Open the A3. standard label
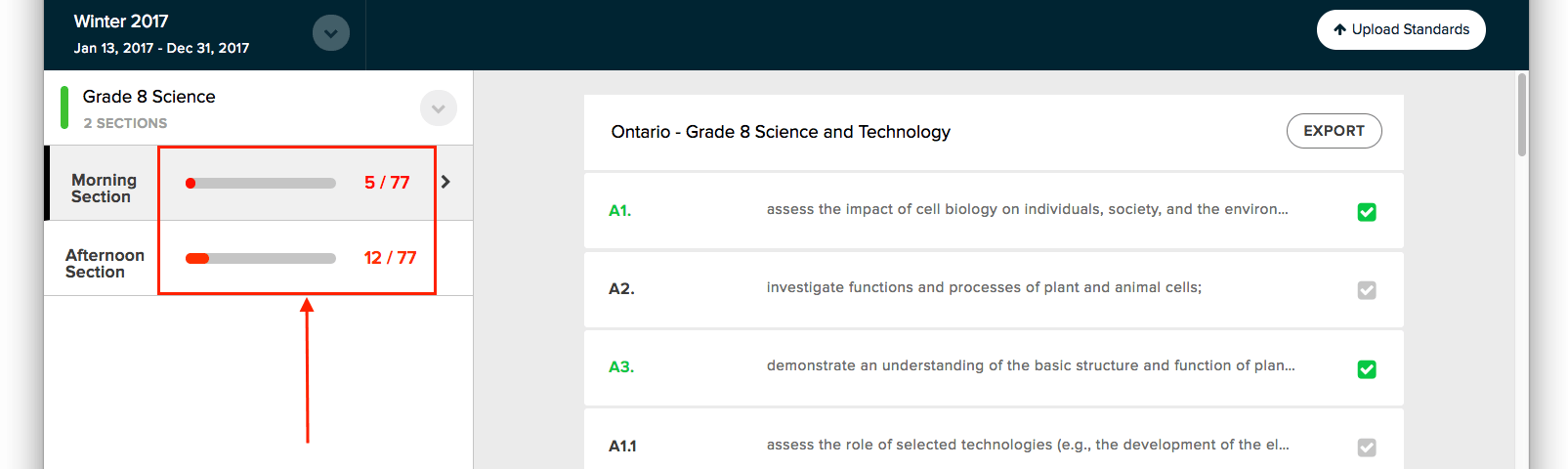 [x=620, y=367]
